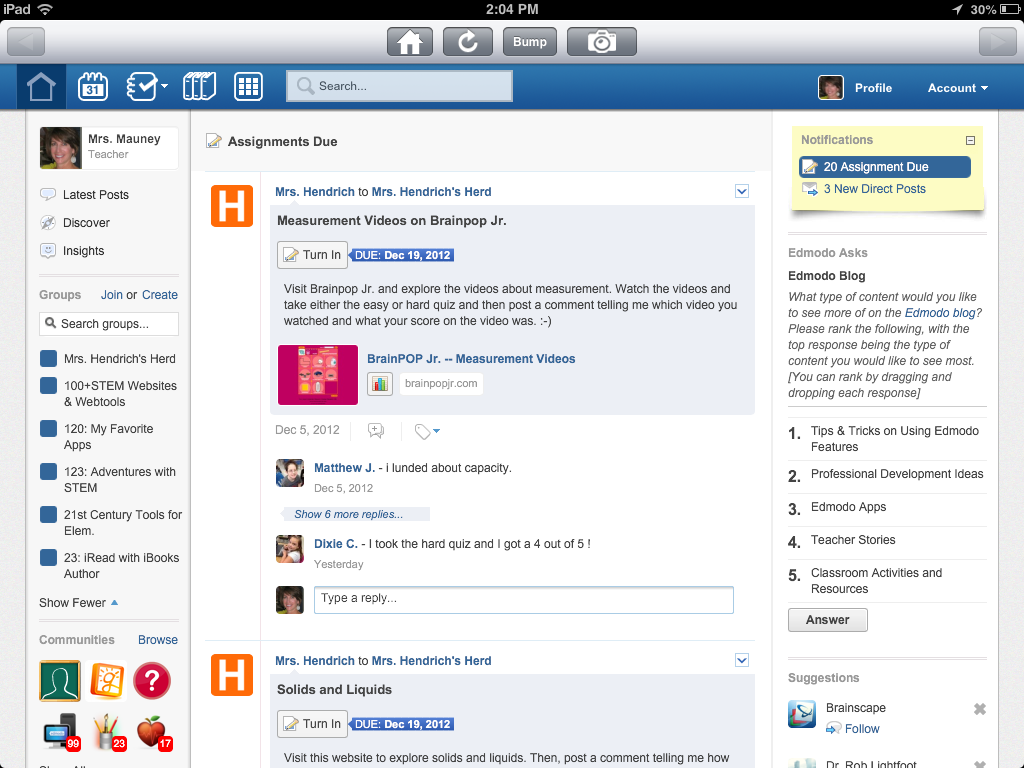The image size is (1024, 768).
Task: Expand the Measurement Videos post options arrow
Action: [x=742, y=191]
